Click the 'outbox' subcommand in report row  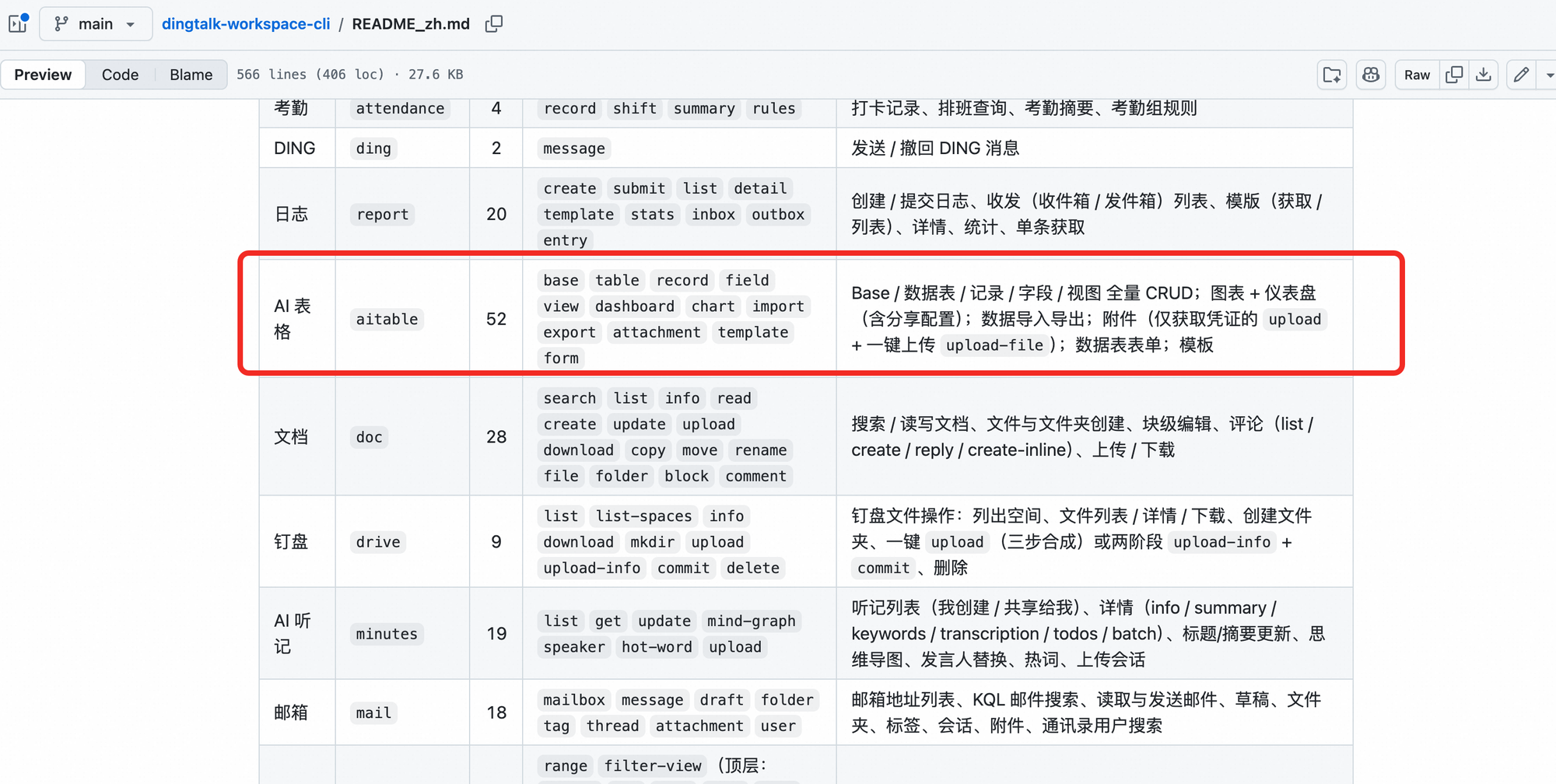click(x=778, y=215)
